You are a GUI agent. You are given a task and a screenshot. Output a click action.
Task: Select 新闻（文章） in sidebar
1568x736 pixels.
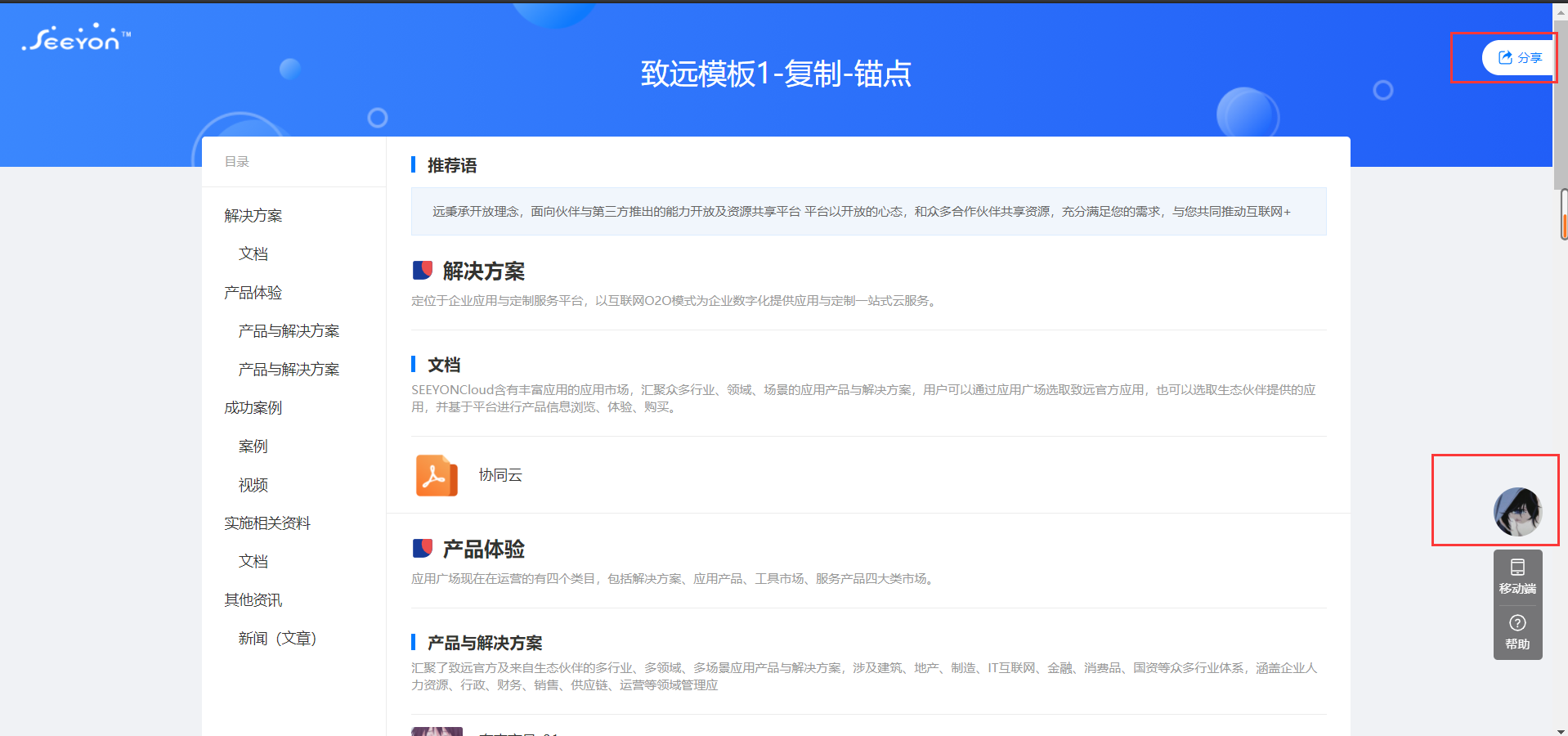[277, 639]
